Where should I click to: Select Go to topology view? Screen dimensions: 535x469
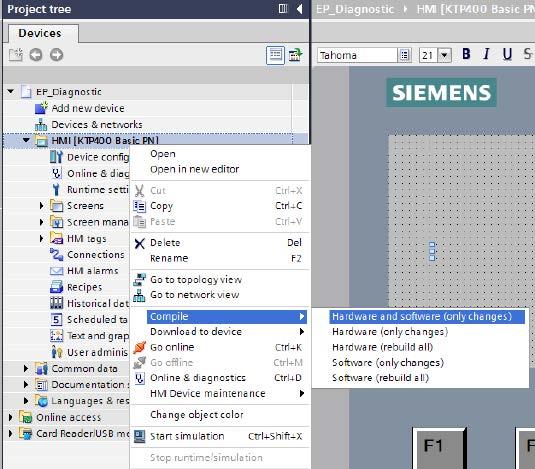click(220, 279)
